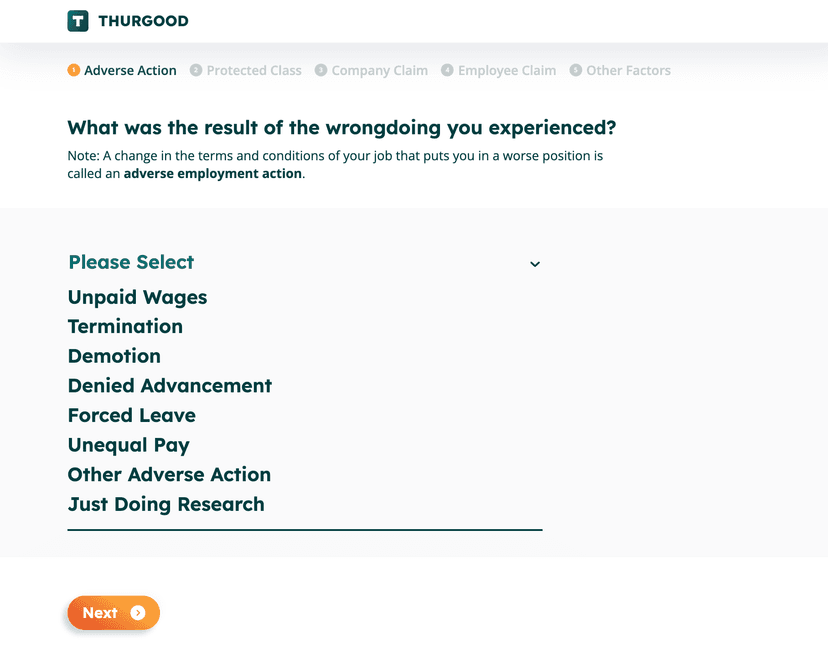Viewport: 828px width, 657px height.
Task: Select the Forced Leave option
Action: point(131,415)
